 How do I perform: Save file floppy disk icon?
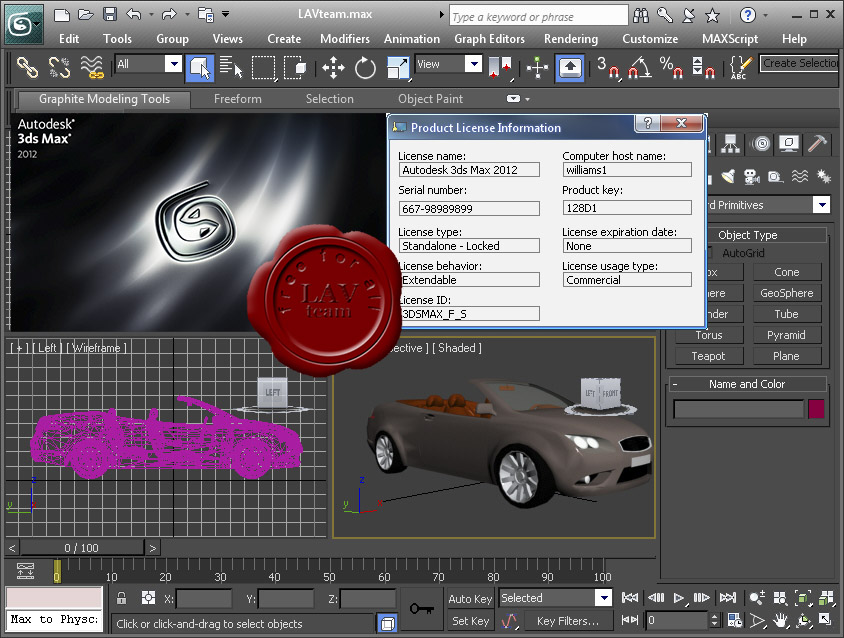[110, 15]
